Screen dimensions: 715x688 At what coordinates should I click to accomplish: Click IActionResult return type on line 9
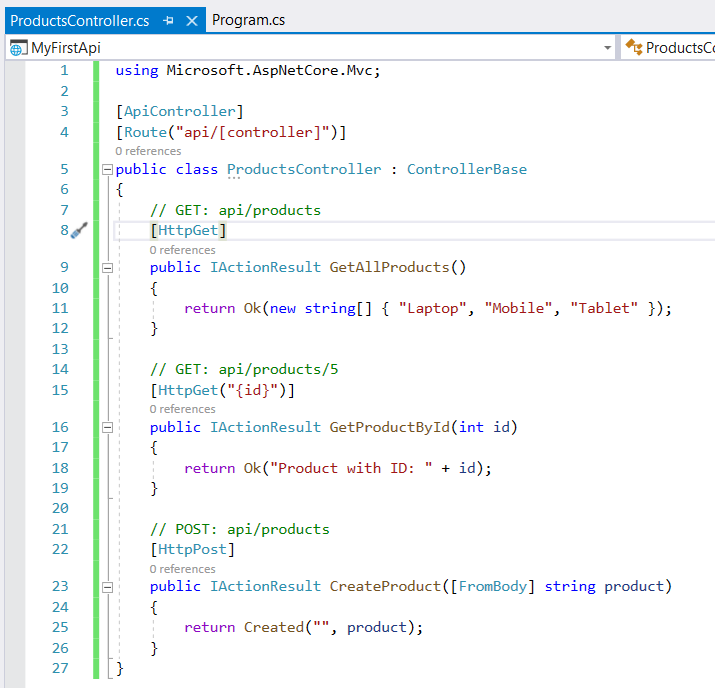tap(265, 267)
